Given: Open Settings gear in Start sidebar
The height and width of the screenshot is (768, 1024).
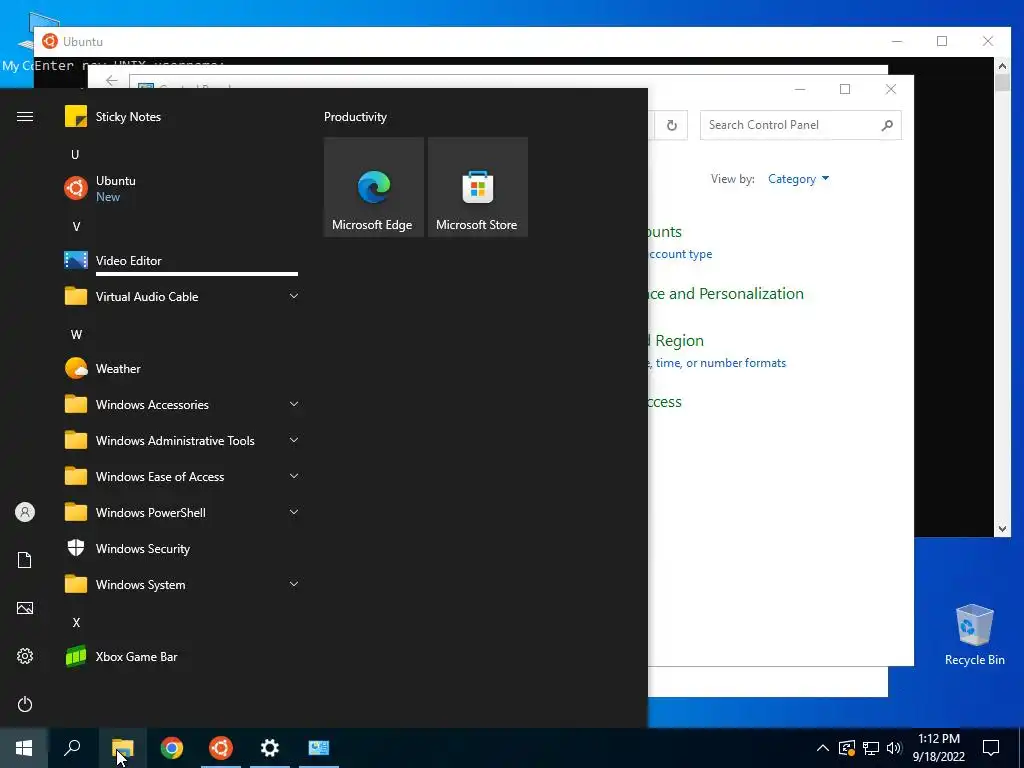Looking at the screenshot, I should 25,656.
